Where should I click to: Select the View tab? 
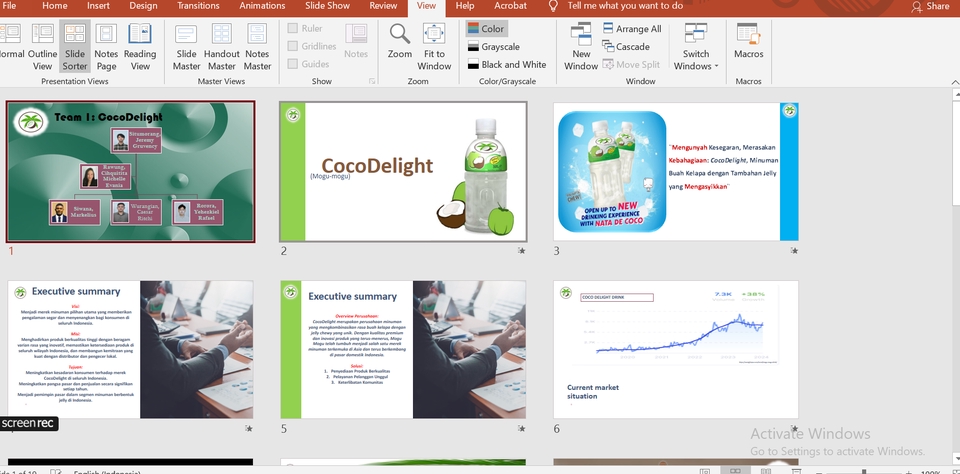point(426,6)
